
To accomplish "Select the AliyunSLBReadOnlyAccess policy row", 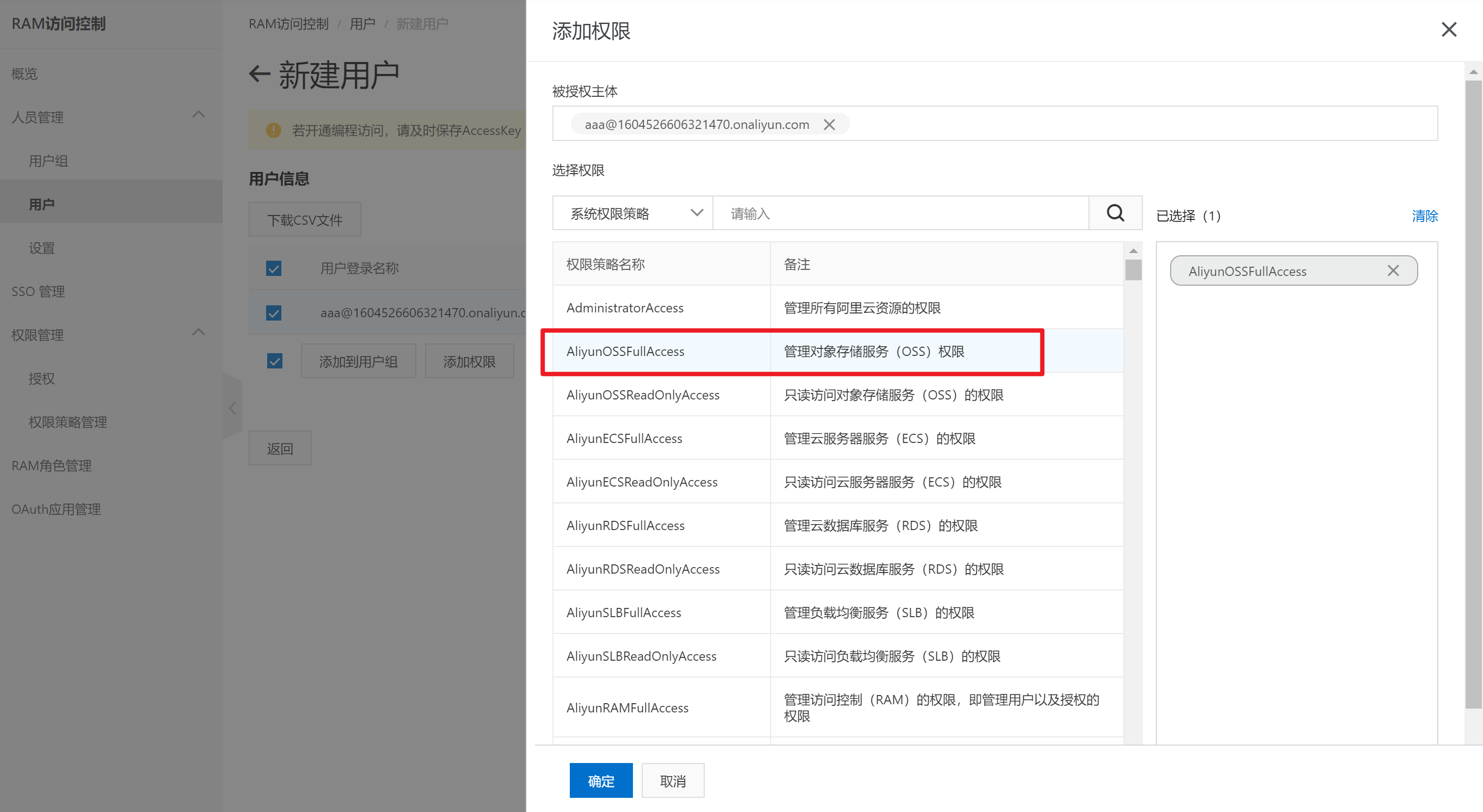I will (838, 655).
